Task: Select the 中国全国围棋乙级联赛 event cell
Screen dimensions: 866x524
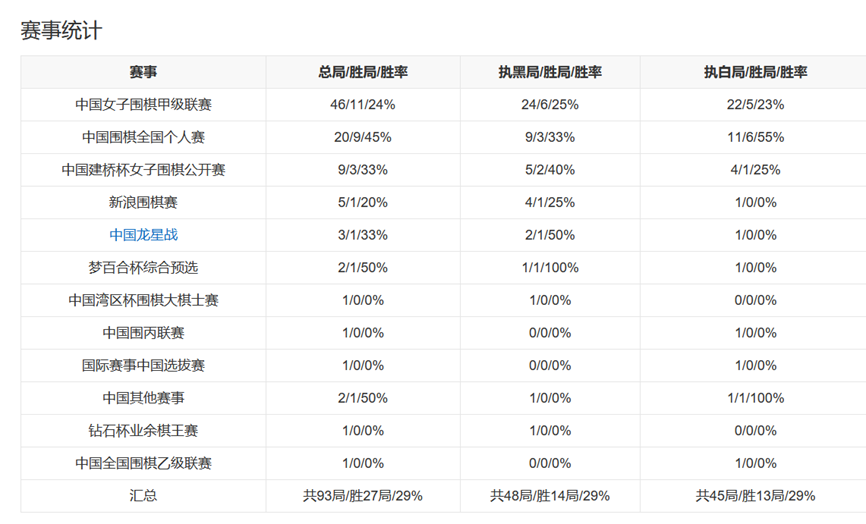Action: tap(143, 463)
